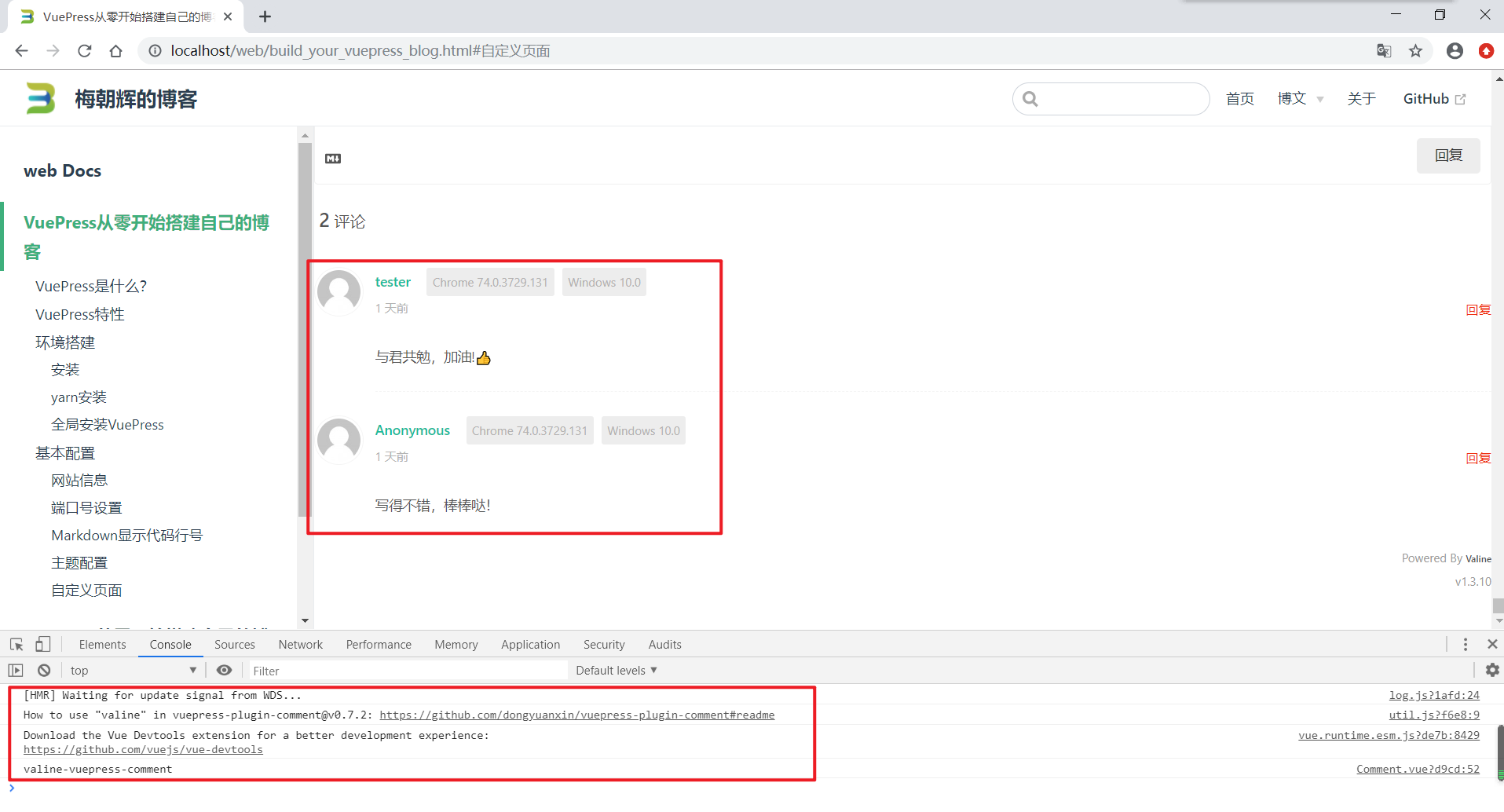
Task: Open source link log.js?1afd:24
Action: (1434, 696)
